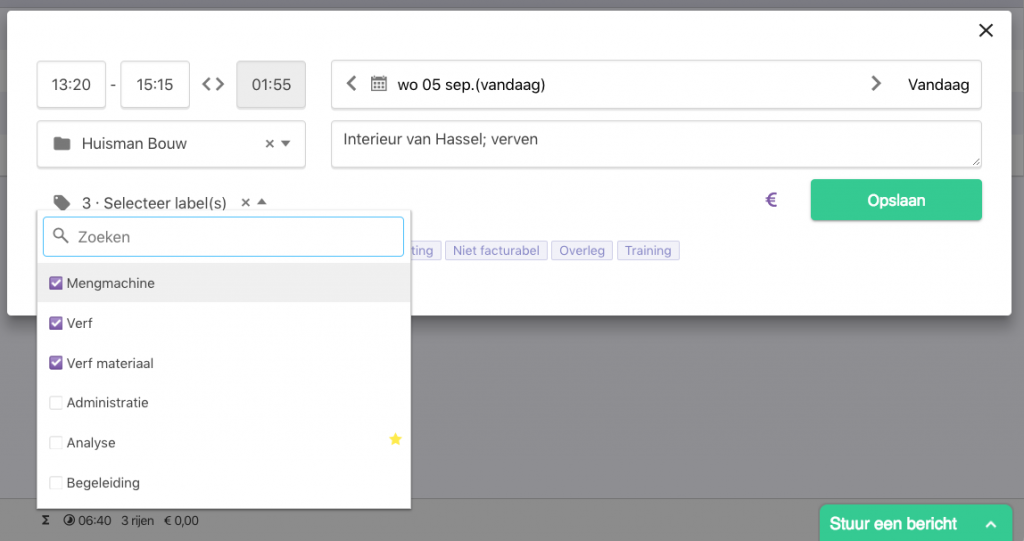The image size is (1024, 541).
Task: Open the Huisman Bouw project dropdown
Action: point(286,144)
